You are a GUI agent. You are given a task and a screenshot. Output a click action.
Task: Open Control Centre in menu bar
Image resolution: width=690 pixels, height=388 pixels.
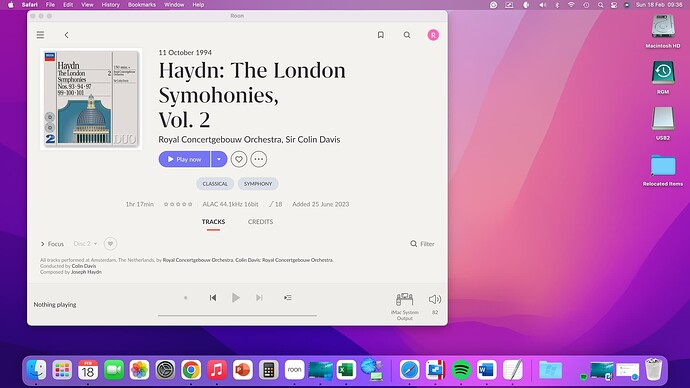(614, 5)
